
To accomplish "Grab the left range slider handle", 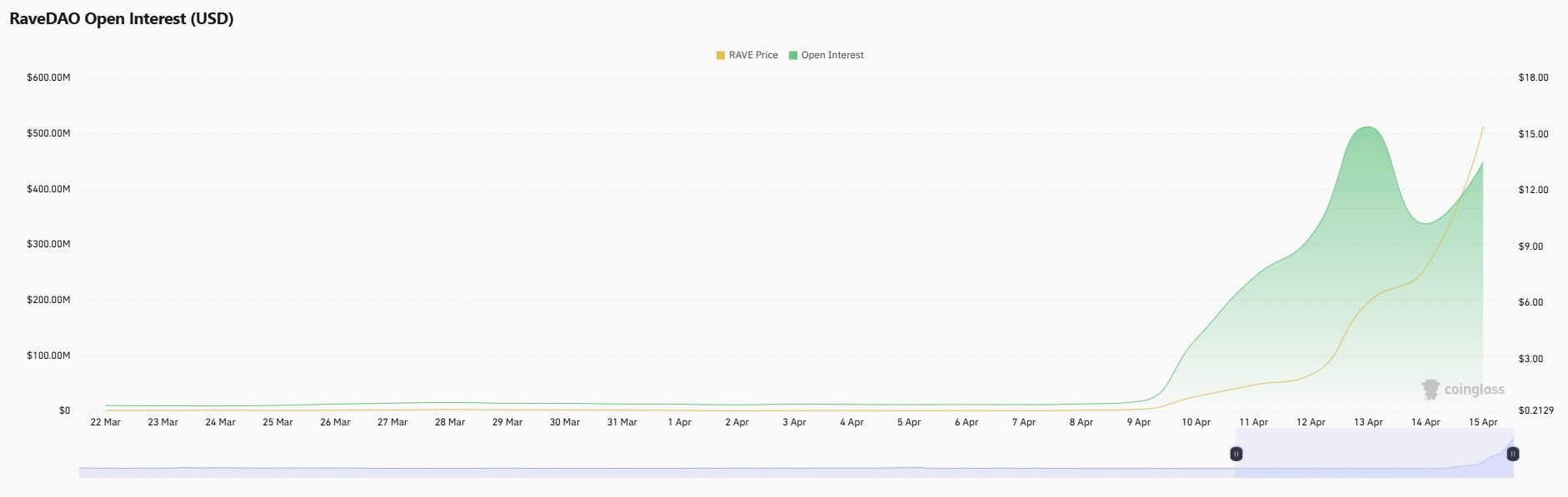I will (1236, 454).
